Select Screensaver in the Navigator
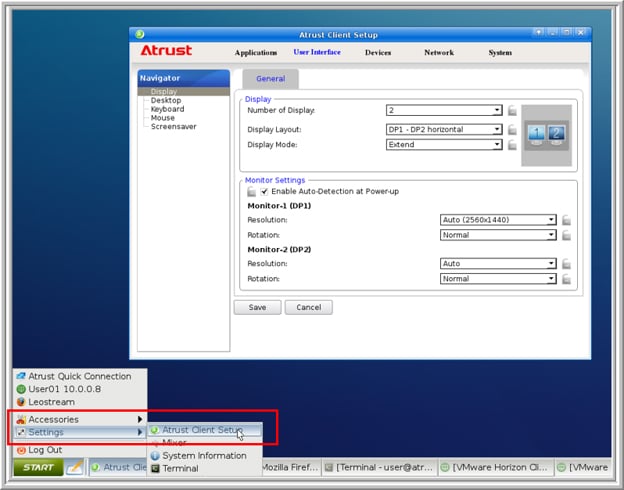 coord(174,127)
